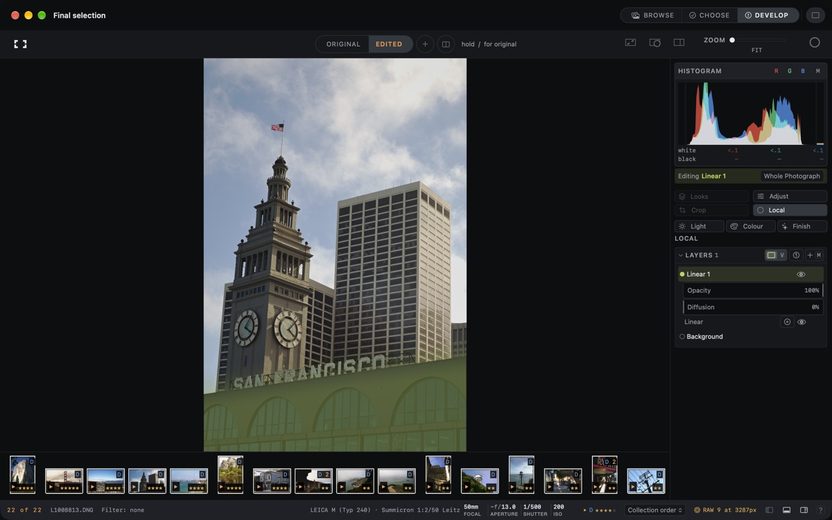
Task: Open Collection order dropdown
Action: [654, 510]
